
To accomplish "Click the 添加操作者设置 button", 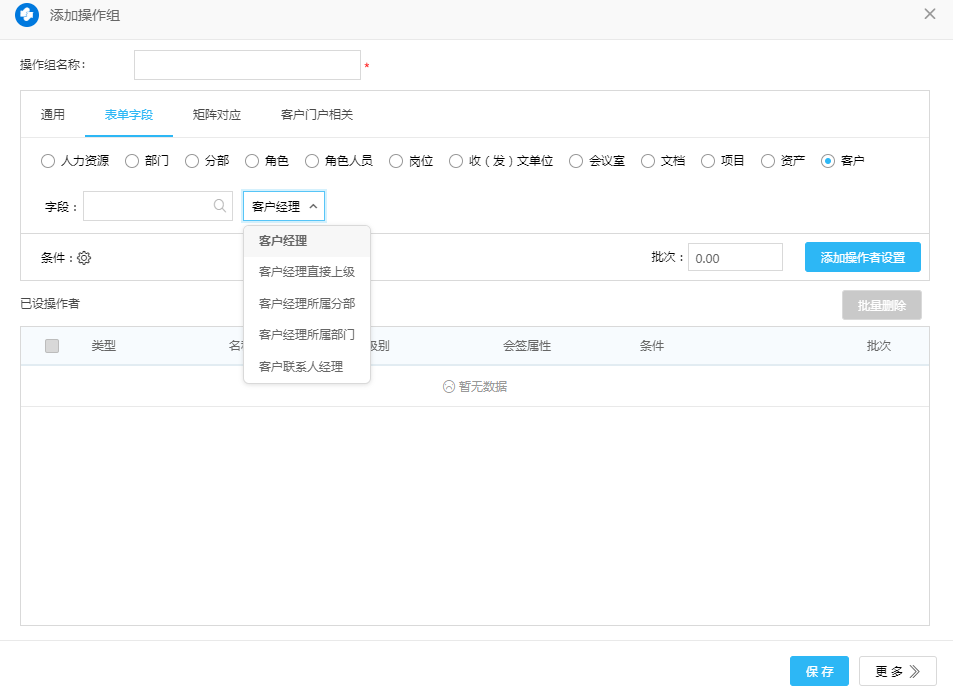I will coord(862,257).
